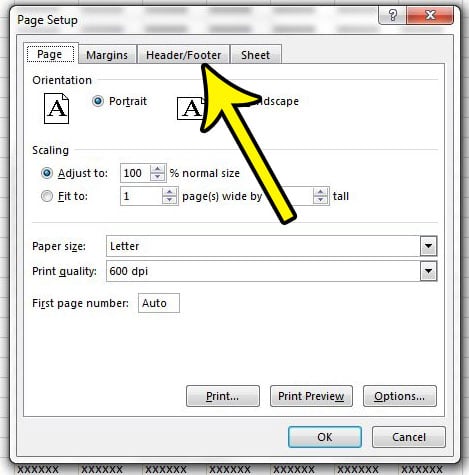Increase pages tall spinner value
Screen dimensions: 469x475
pos(320,192)
